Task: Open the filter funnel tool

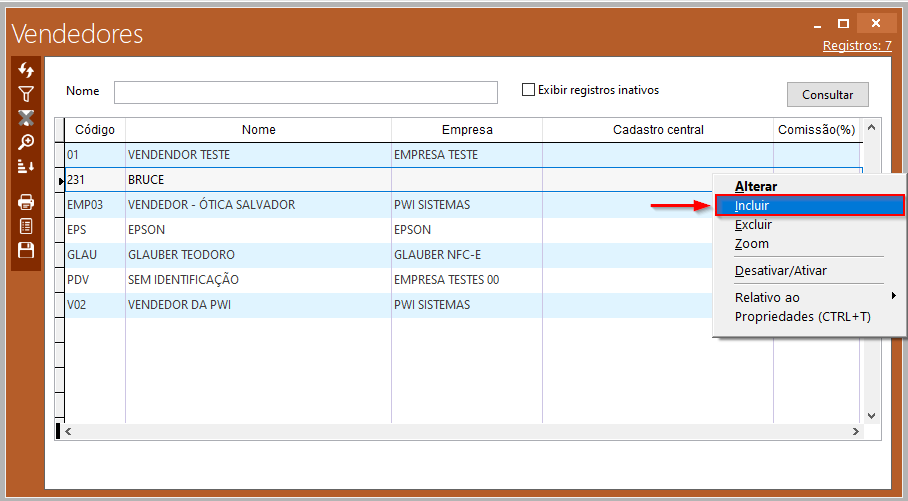Action: 26,95
